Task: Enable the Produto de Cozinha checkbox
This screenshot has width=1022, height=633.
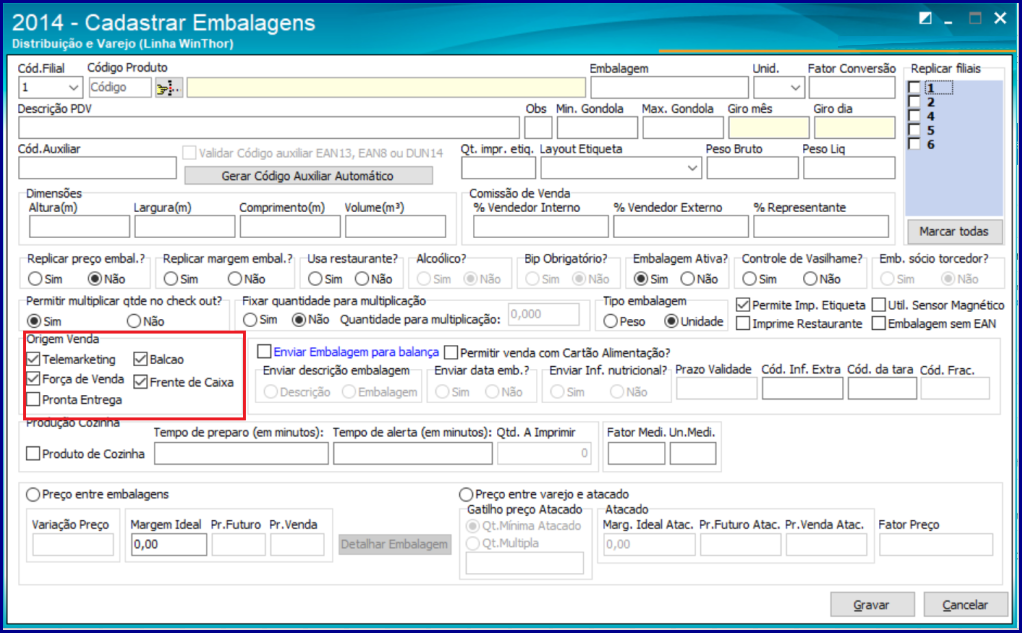Action: tap(33, 454)
